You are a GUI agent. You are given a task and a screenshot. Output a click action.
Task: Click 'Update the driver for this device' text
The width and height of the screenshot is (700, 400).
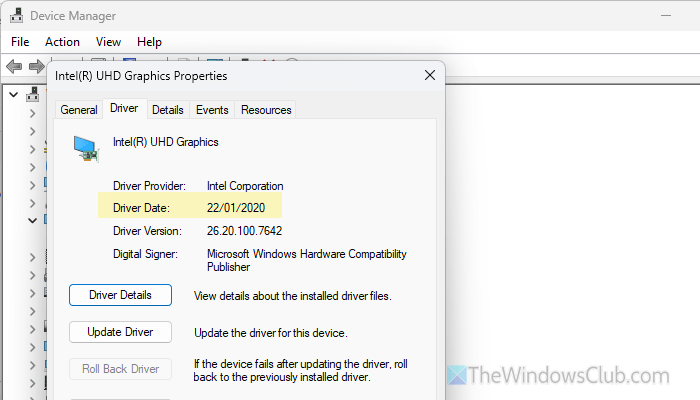271,333
